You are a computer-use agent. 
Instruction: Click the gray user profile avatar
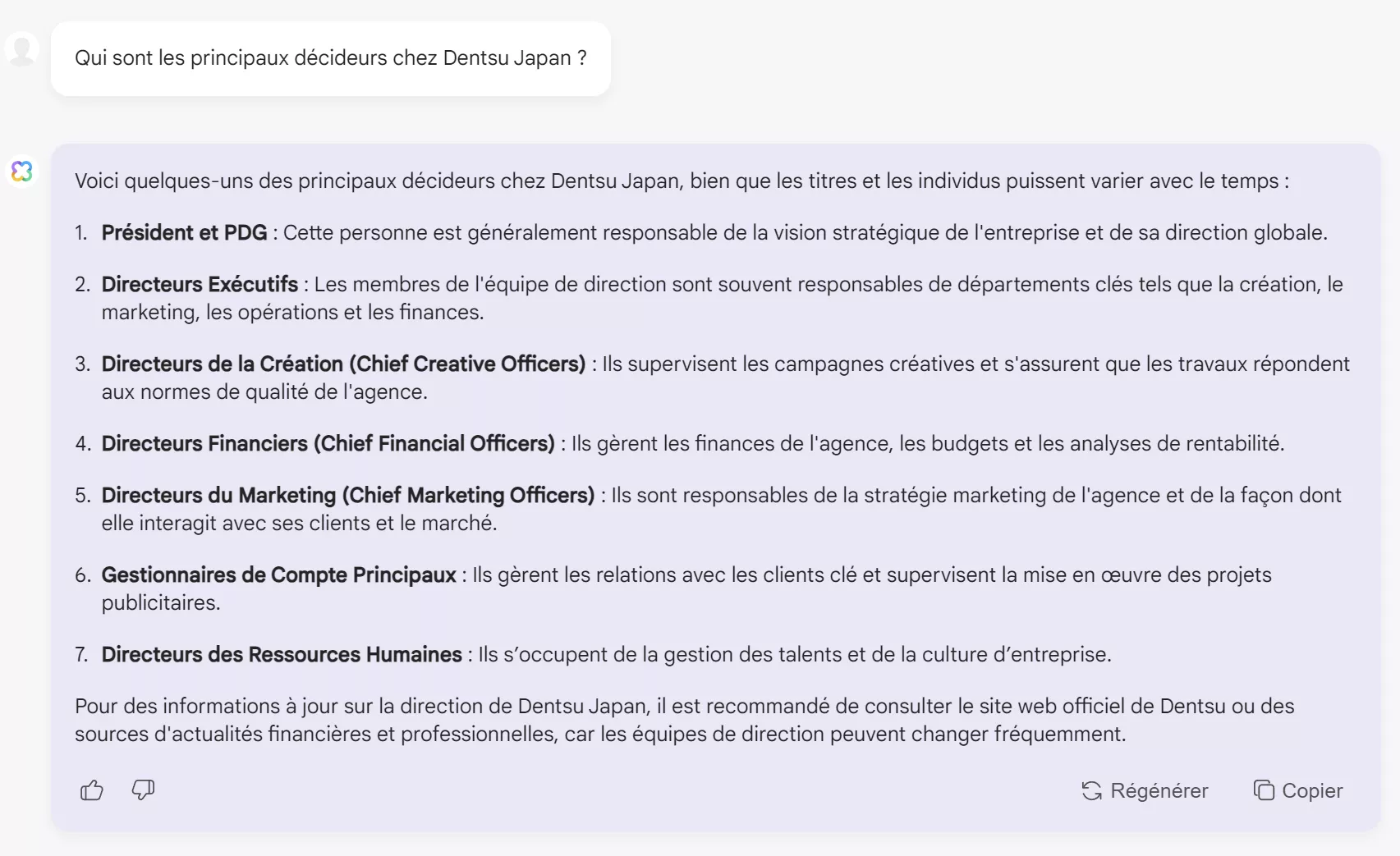pyautogui.click(x=20, y=49)
